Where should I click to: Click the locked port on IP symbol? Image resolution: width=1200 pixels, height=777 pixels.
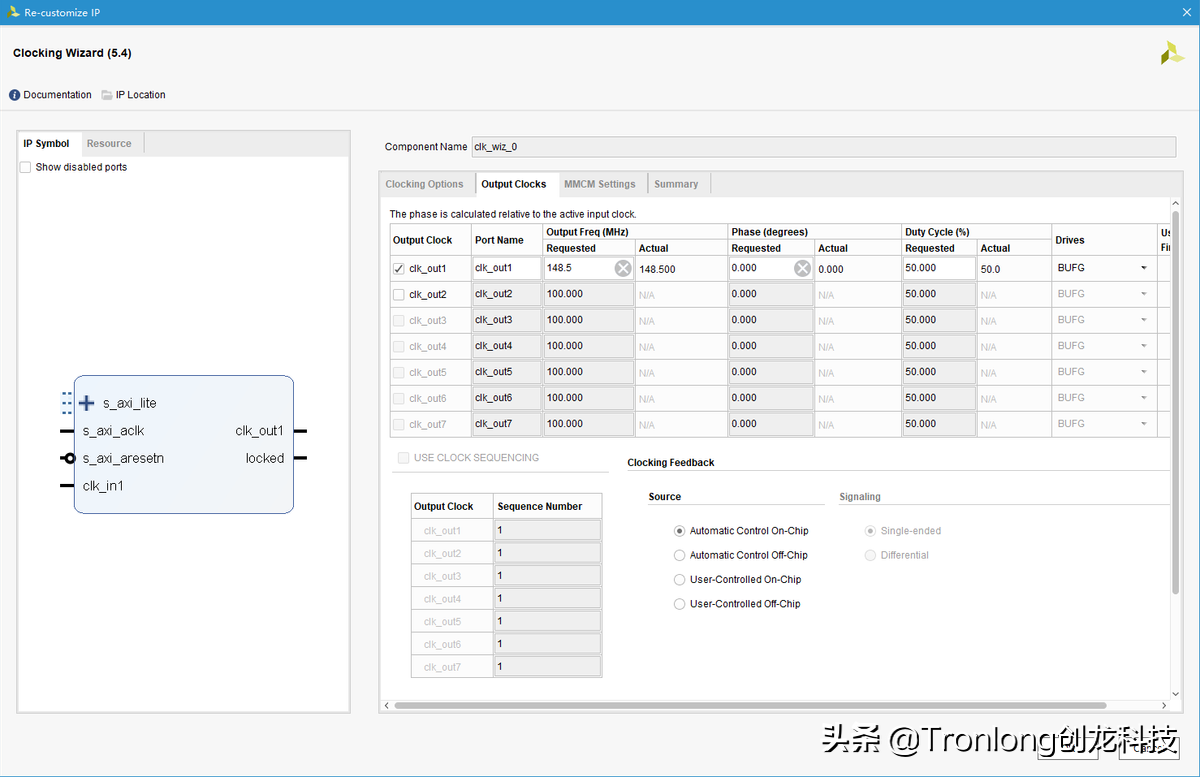[265, 458]
